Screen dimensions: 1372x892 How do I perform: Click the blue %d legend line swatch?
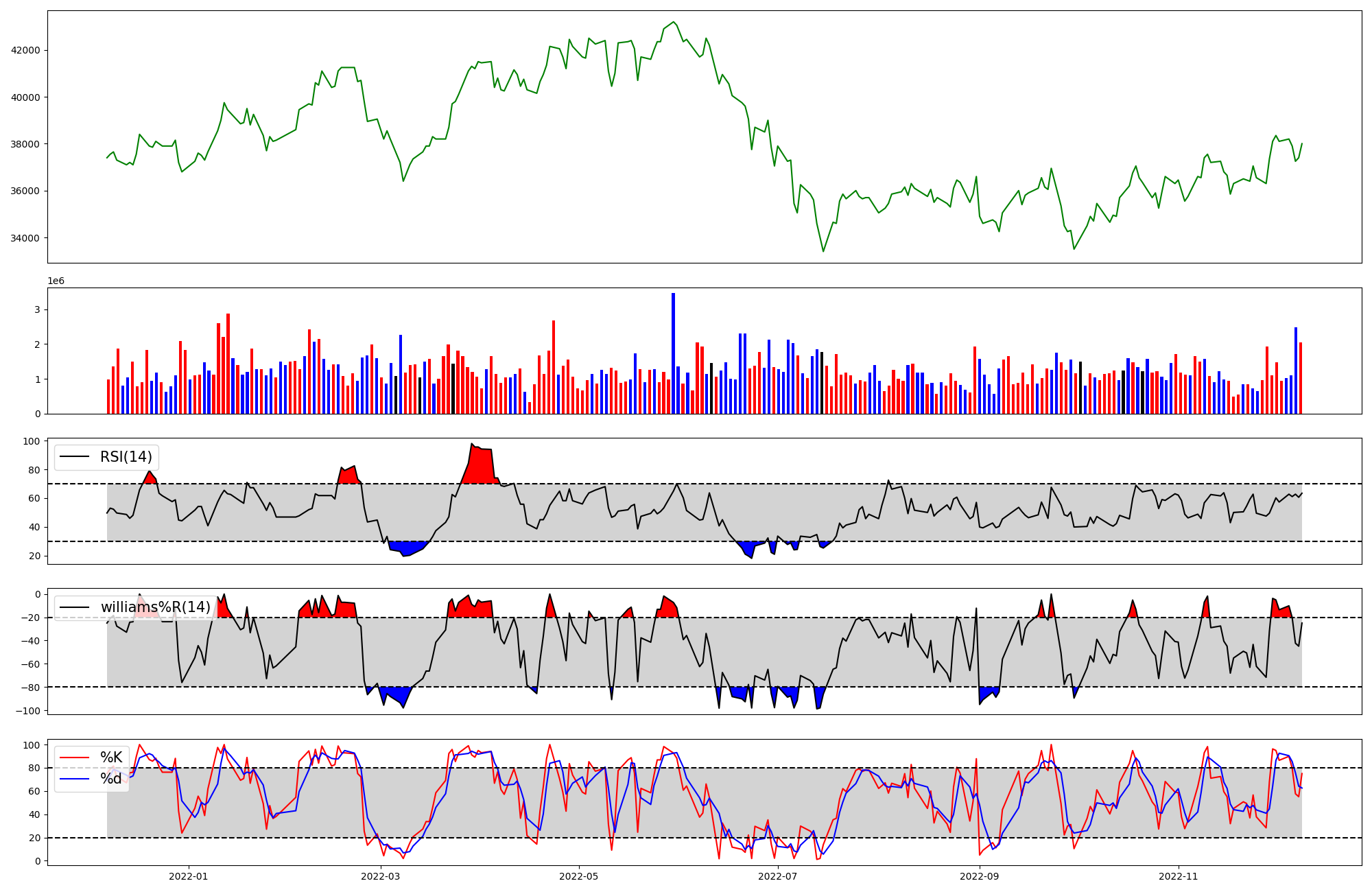pyautogui.click(x=75, y=779)
